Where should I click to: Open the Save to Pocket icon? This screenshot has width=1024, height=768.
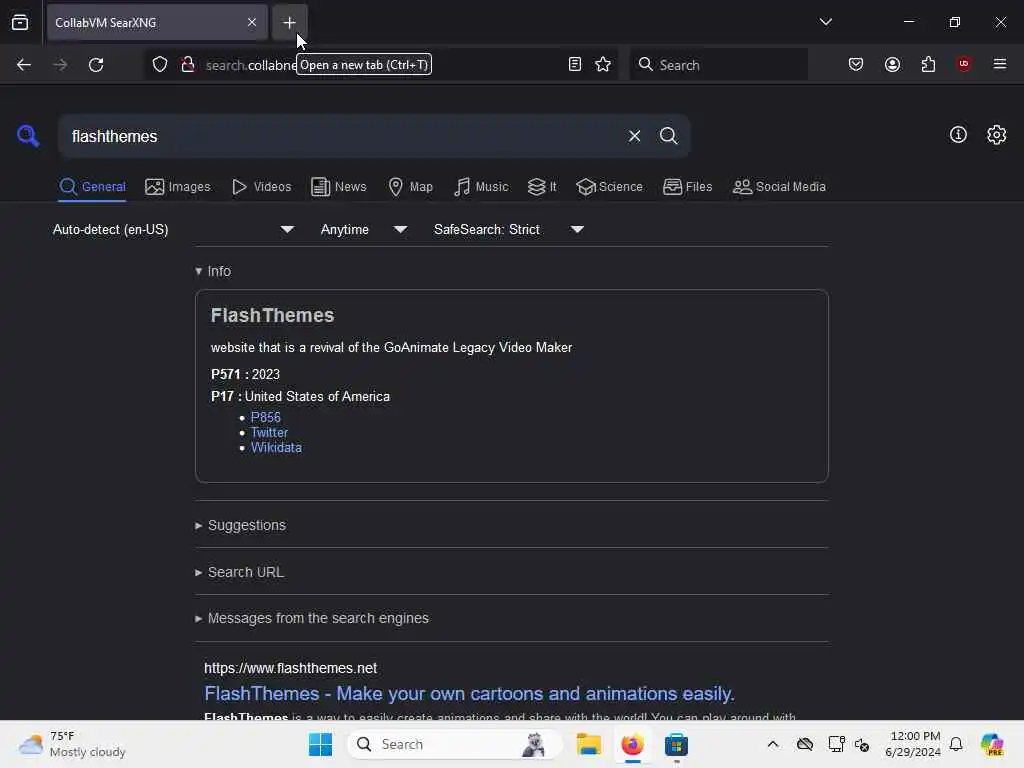tap(856, 65)
